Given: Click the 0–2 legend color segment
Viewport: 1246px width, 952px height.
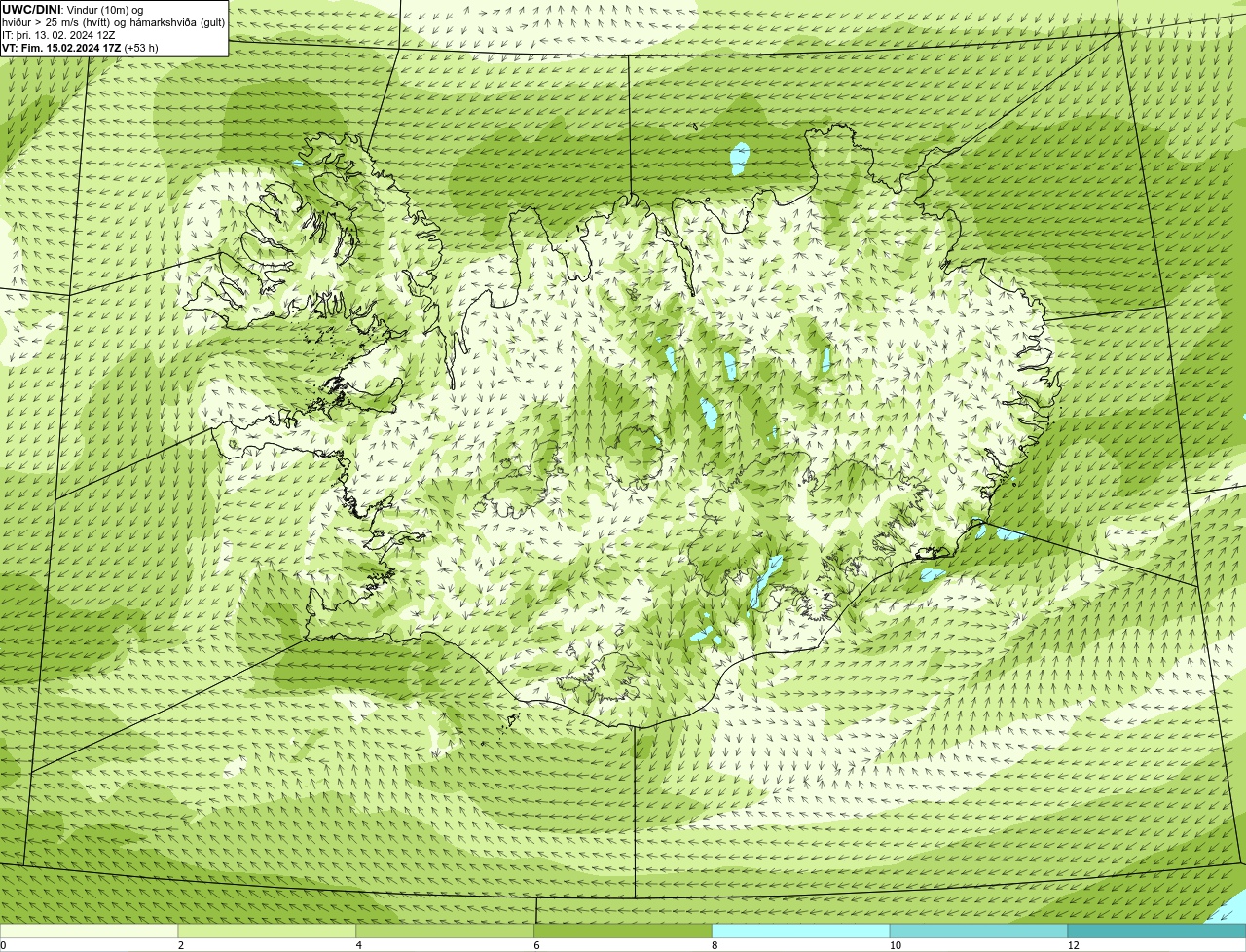Looking at the screenshot, I should point(90,931).
